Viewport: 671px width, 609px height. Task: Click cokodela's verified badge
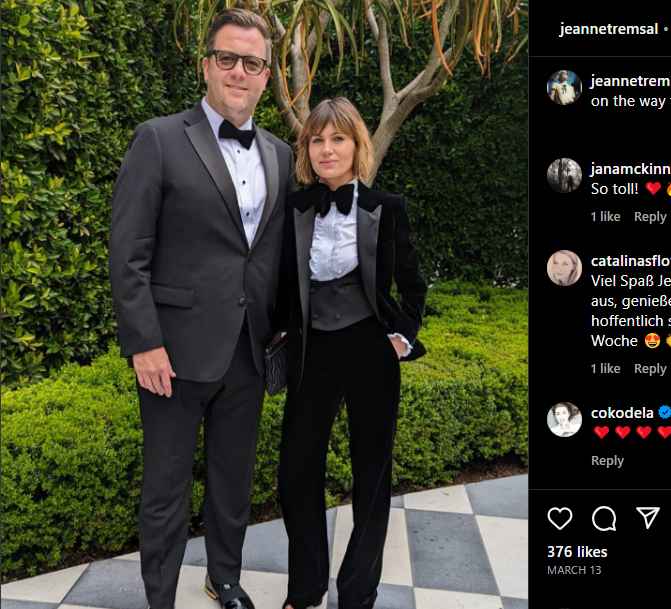pyautogui.click(x=665, y=412)
